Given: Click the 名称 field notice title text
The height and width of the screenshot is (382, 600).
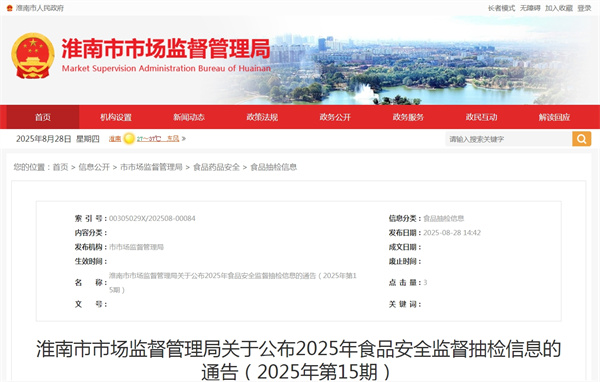Looking at the screenshot, I should tap(233, 282).
